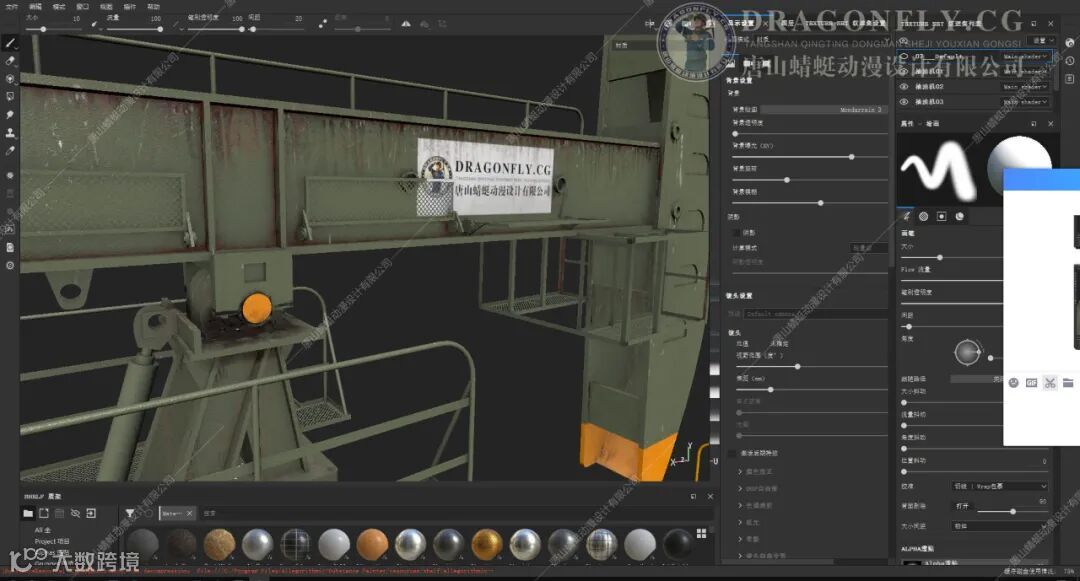The height and width of the screenshot is (581, 1080).
Task: Remove the Materials filter tag in shelf
Action: 189,514
